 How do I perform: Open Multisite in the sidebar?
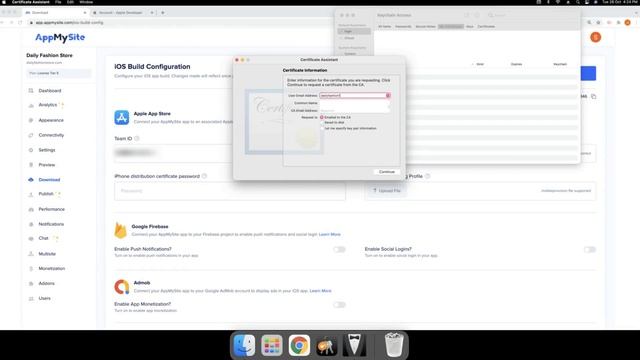click(x=47, y=254)
